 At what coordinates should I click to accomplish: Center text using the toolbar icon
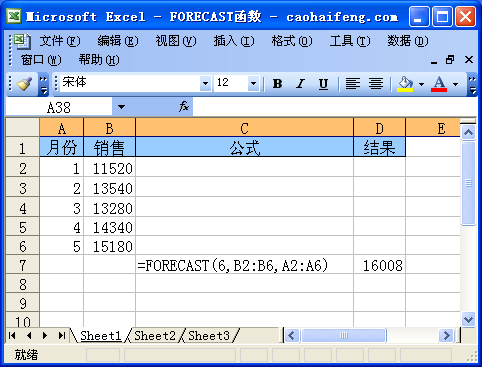[376, 84]
